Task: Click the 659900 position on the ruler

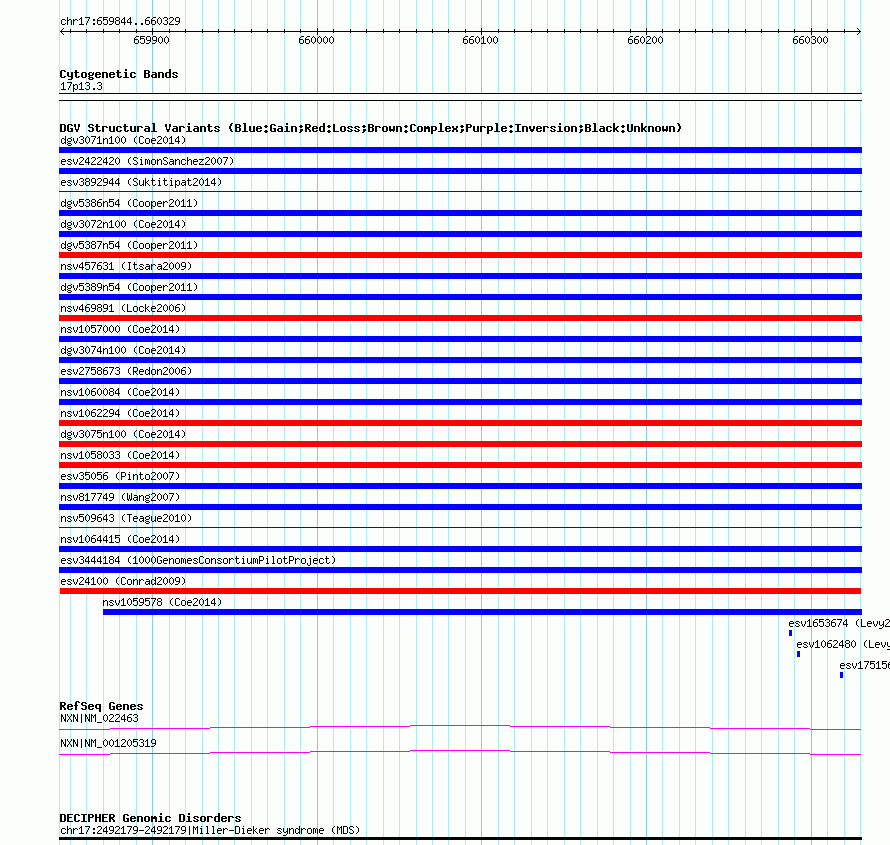Action: click(152, 40)
